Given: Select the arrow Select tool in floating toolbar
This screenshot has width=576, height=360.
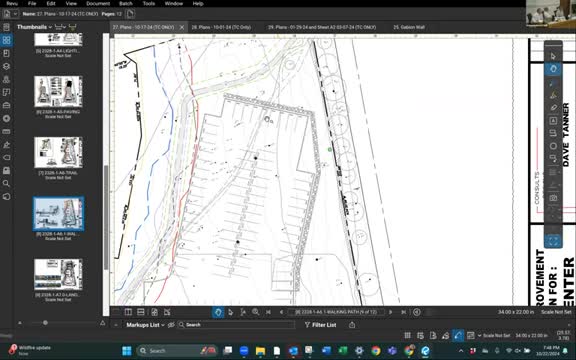Looking at the screenshot, I should click(553, 56).
